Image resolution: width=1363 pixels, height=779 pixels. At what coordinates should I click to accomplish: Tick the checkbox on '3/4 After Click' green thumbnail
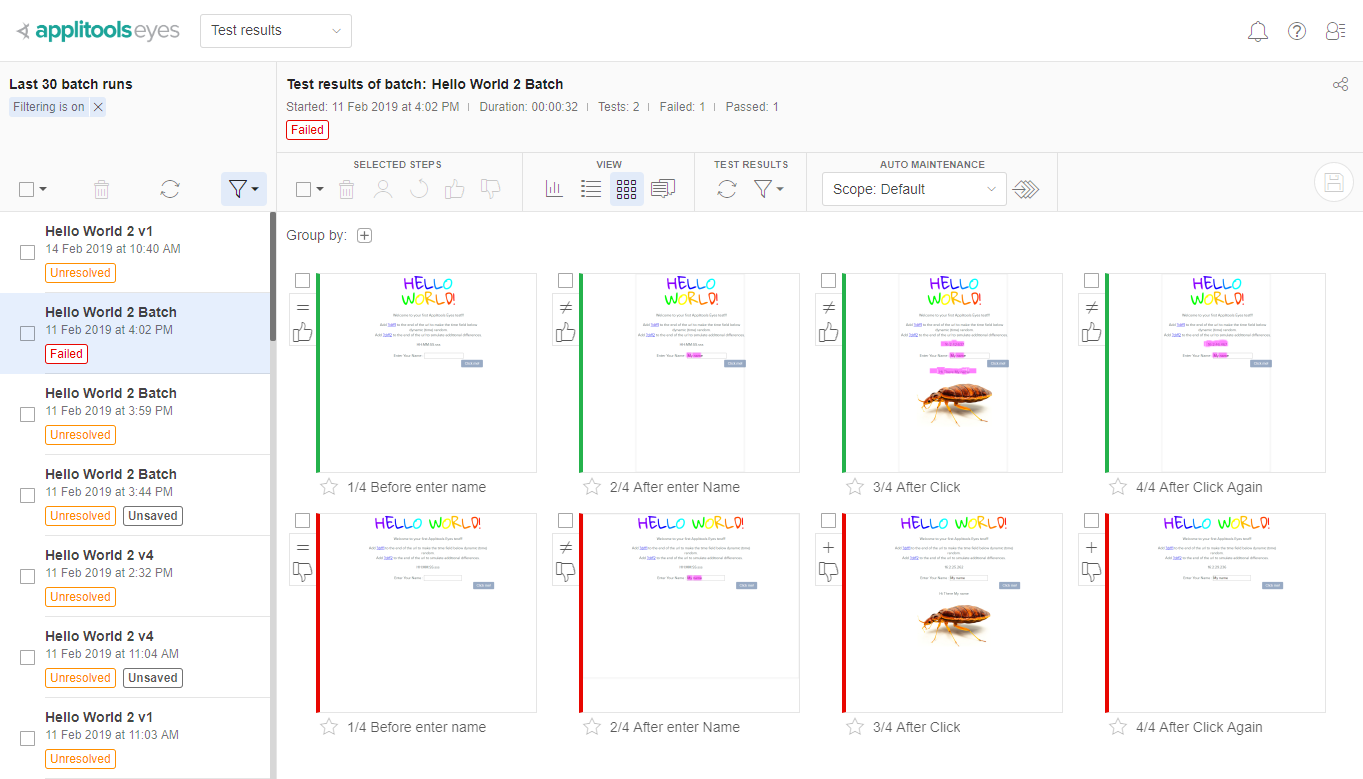(828, 281)
